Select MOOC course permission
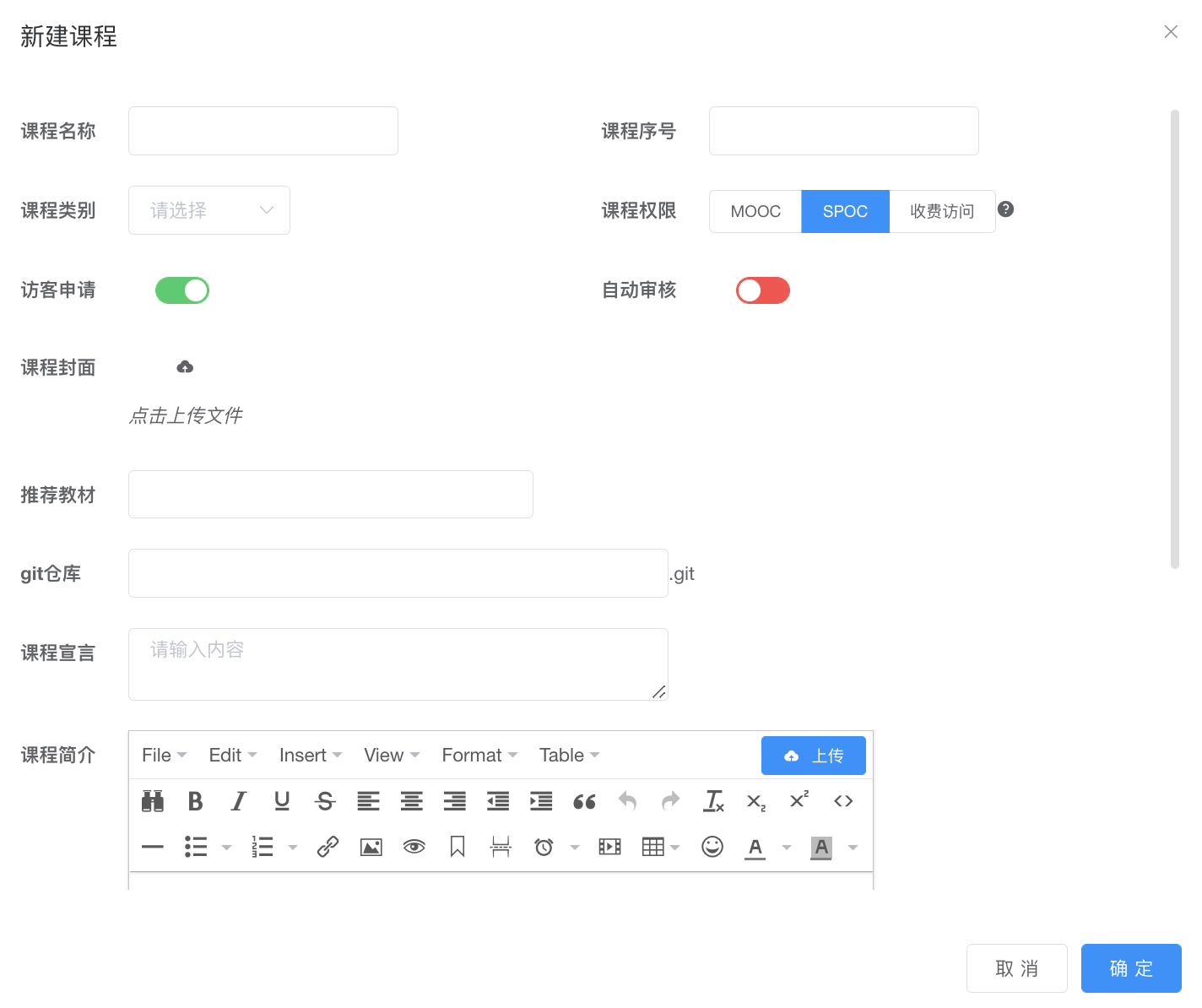The image size is (1202, 1008). pyautogui.click(x=755, y=211)
